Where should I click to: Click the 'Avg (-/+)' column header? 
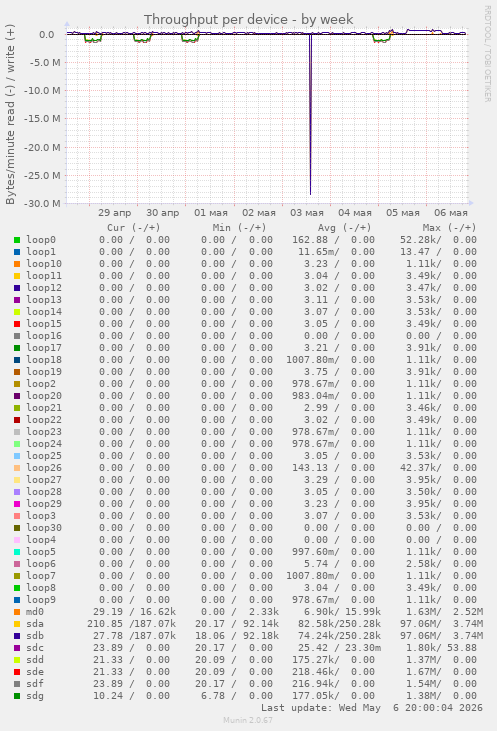click(345, 228)
